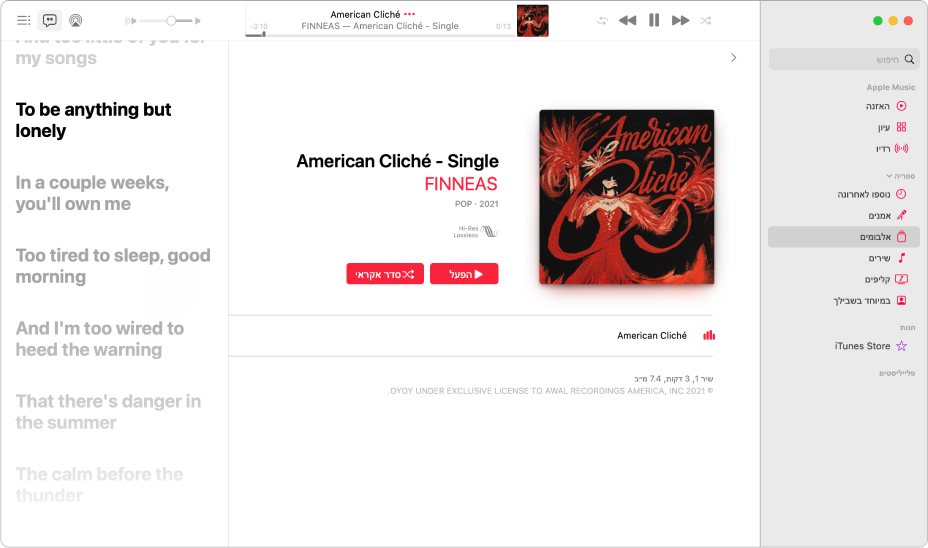Pause the current song

tap(654, 21)
